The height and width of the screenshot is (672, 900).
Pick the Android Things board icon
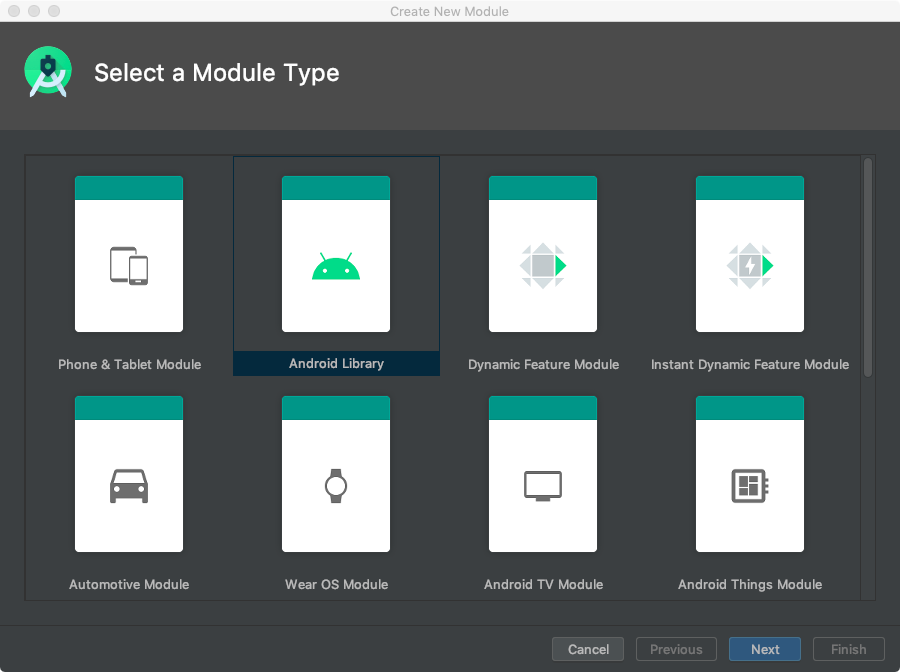pyautogui.click(x=750, y=486)
